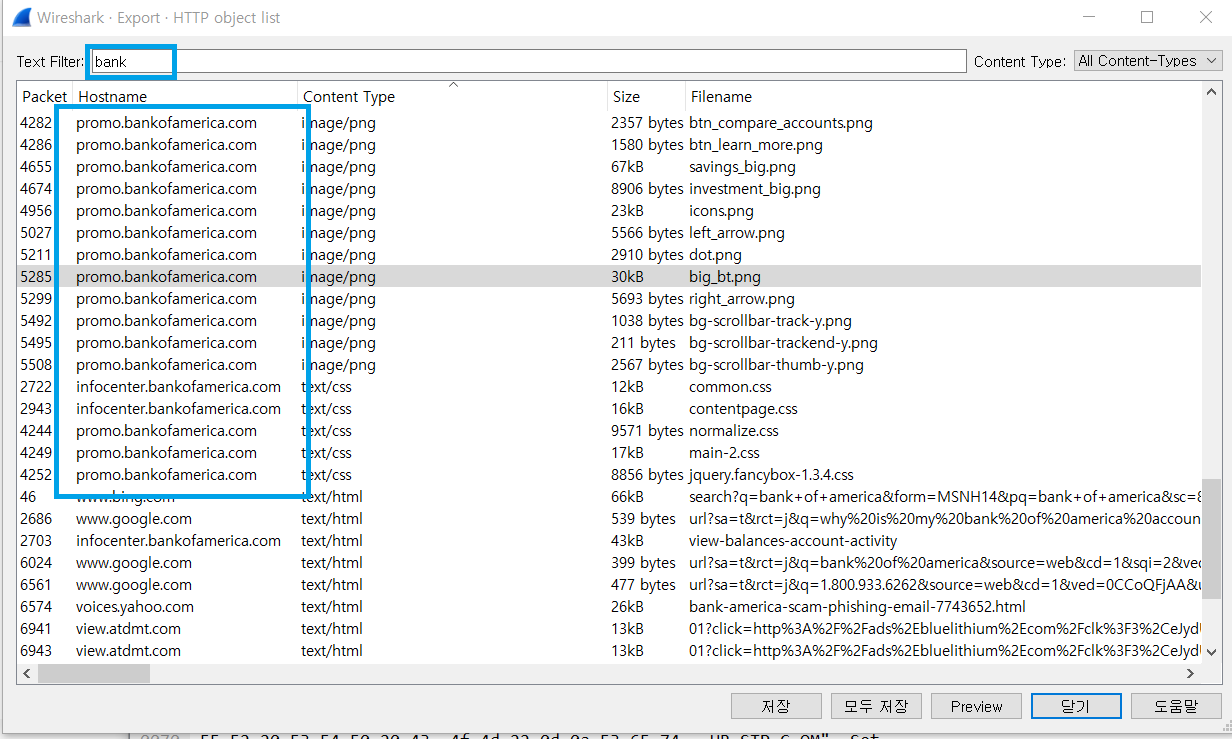Select row with btn_learn_more.png

[610, 145]
